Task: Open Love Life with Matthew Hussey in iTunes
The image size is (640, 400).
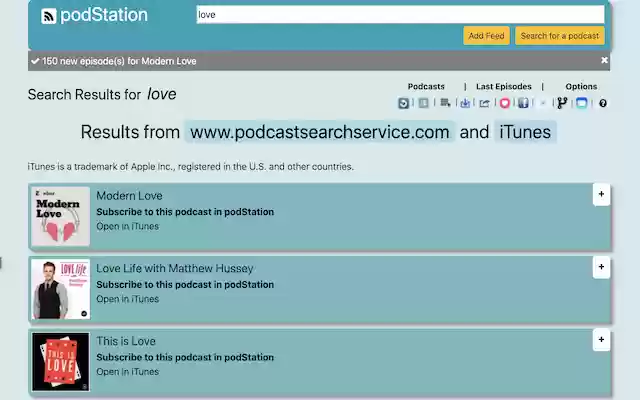Action: click(x=127, y=299)
